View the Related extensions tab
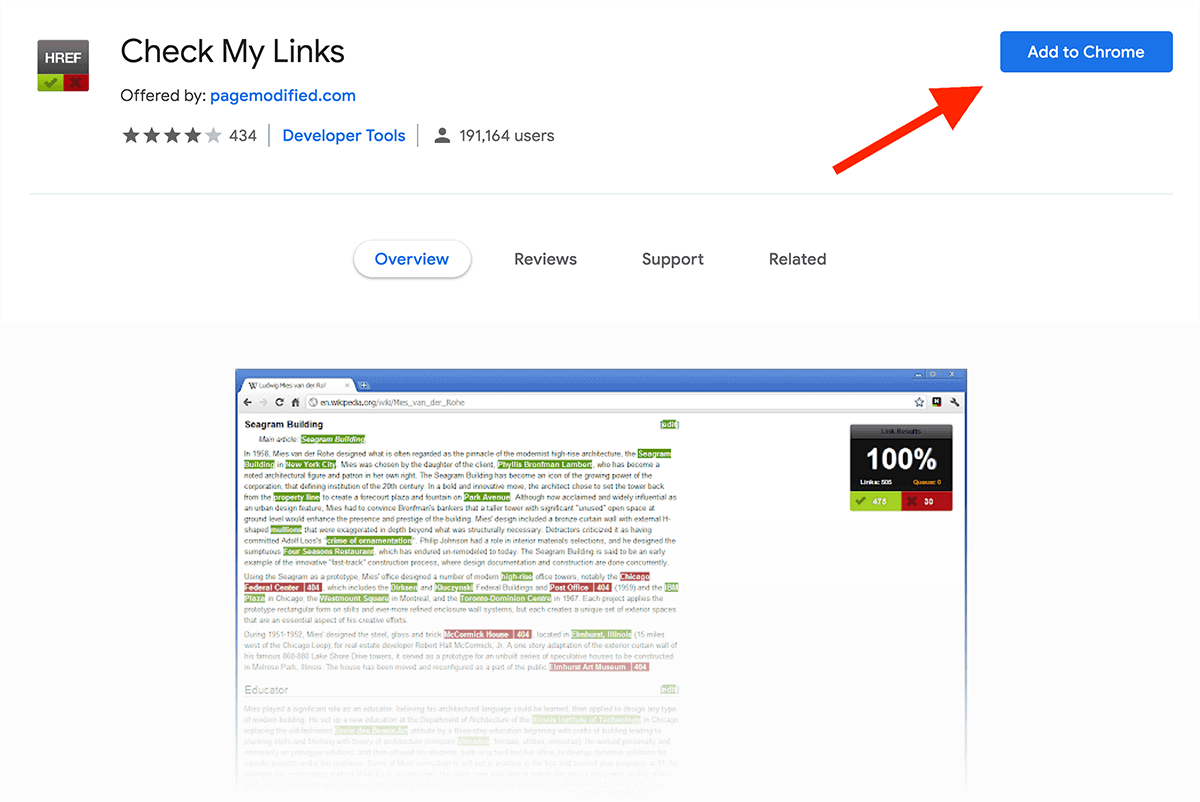The height and width of the screenshot is (802, 1200). (797, 259)
